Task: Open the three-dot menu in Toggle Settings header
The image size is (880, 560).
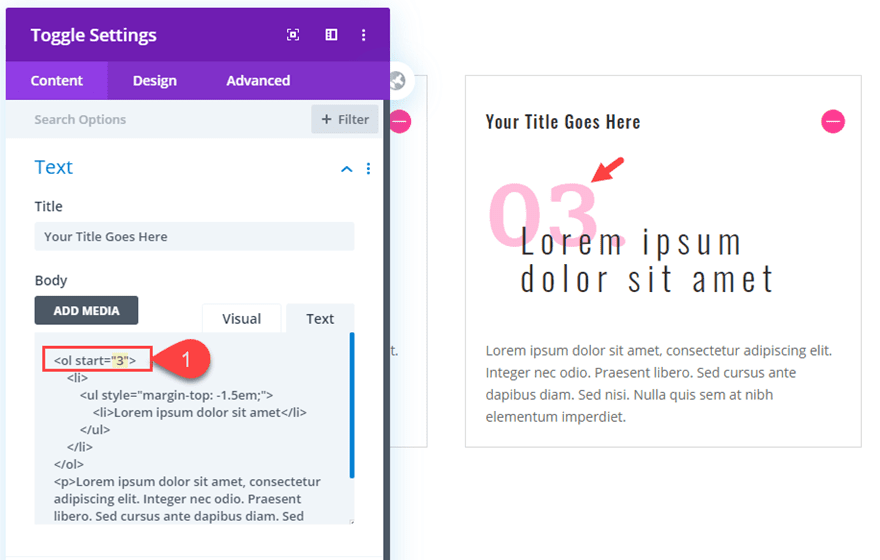Action: coord(364,35)
